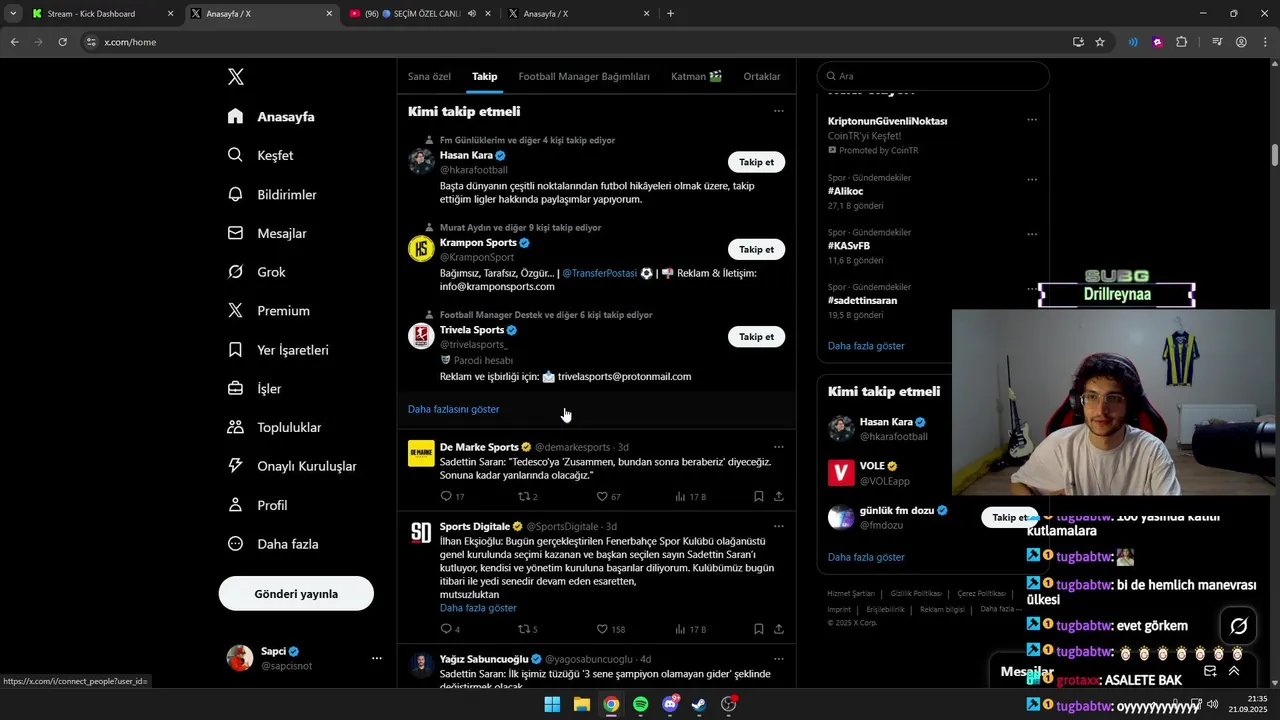Image resolution: width=1280 pixels, height=720 pixels.
Task: Click the X logo in the sidebar
Action: click(236, 77)
